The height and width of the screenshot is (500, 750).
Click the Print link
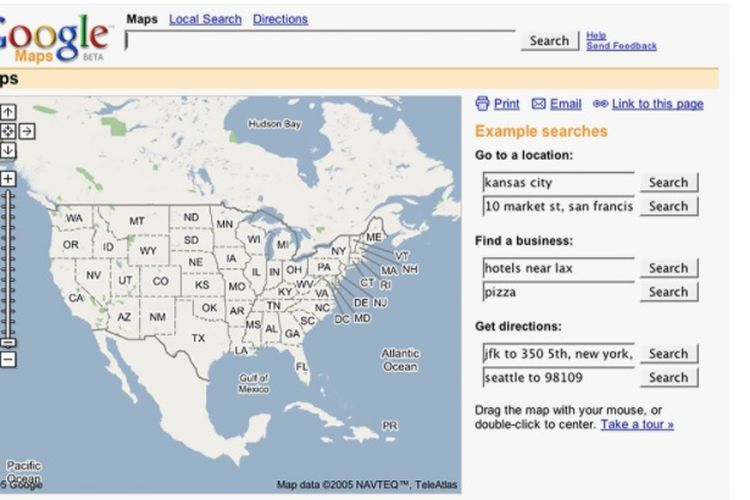click(507, 104)
